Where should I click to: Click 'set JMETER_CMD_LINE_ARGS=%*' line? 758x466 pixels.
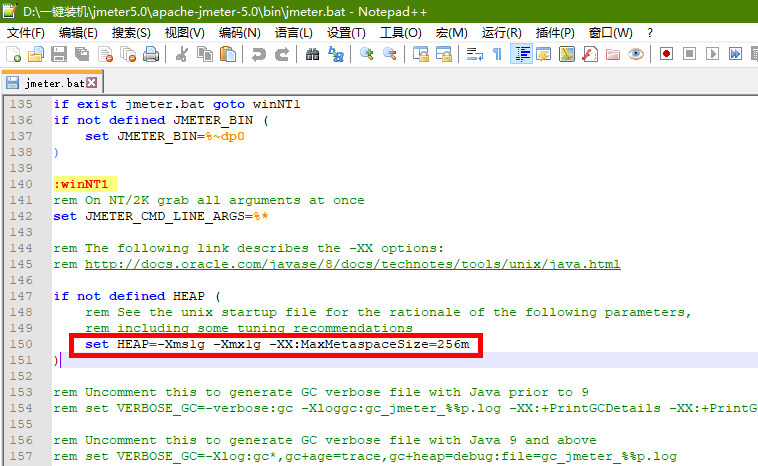pyautogui.click(x=160, y=216)
